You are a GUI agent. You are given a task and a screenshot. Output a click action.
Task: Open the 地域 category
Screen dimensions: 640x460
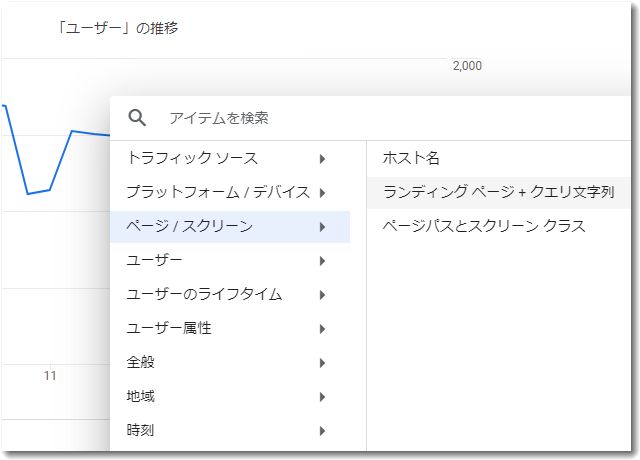[230, 396]
